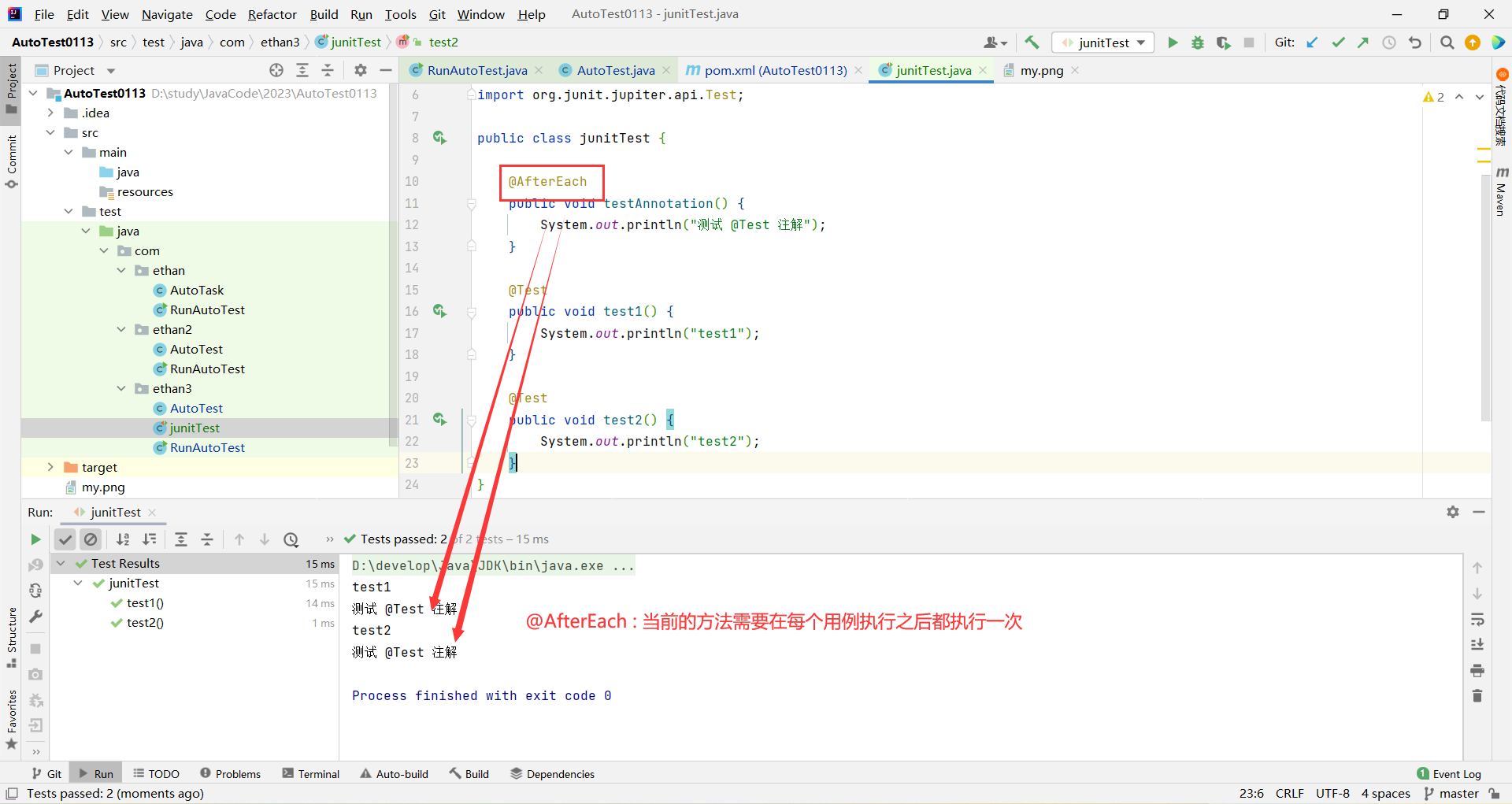Open Project panel settings gear
This screenshot has width=1512, height=804.
point(361,70)
